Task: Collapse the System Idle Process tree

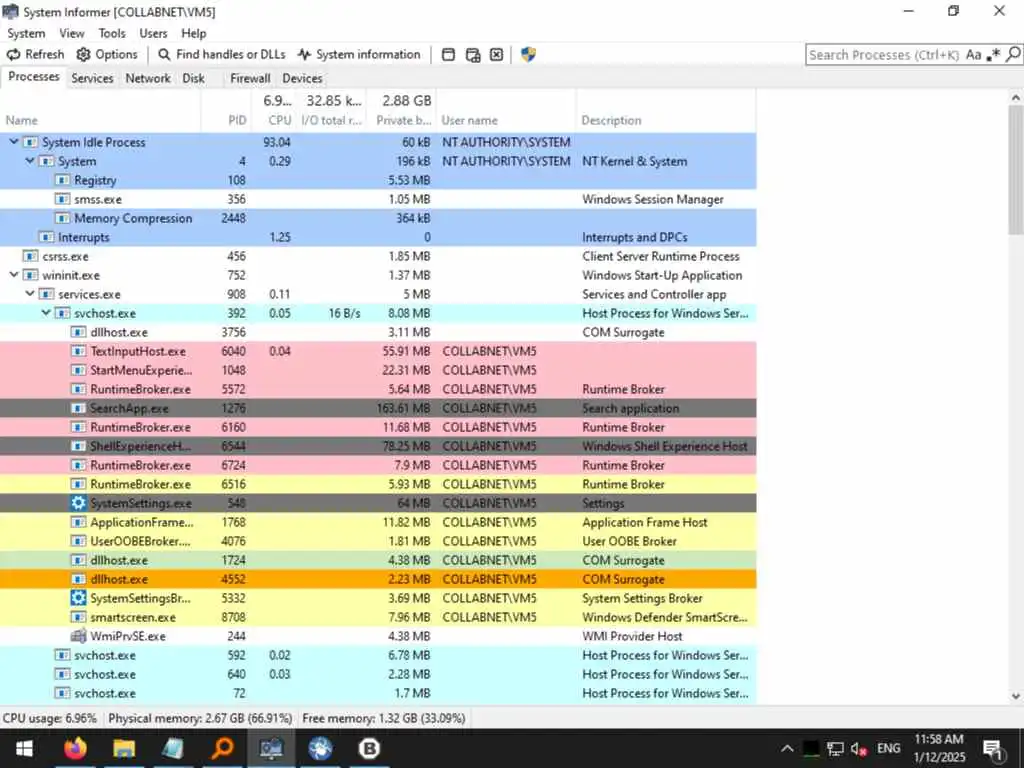Action: [14, 142]
